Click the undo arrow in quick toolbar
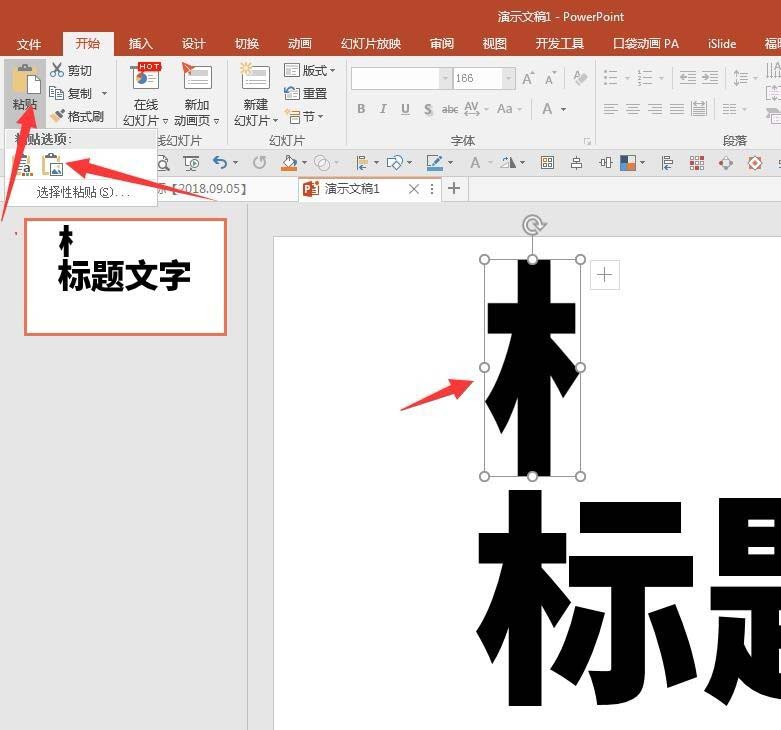This screenshot has height=730, width=781. point(220,162)
